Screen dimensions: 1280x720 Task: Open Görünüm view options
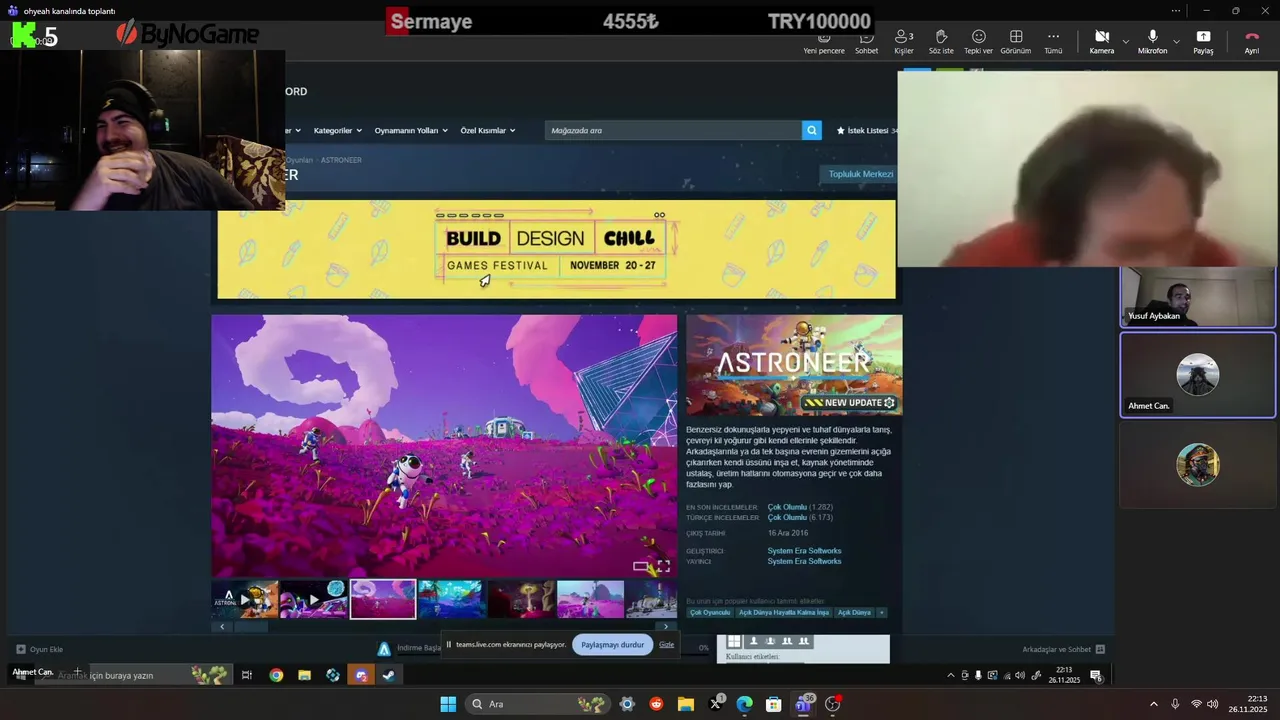click(x=1015, y=42)
